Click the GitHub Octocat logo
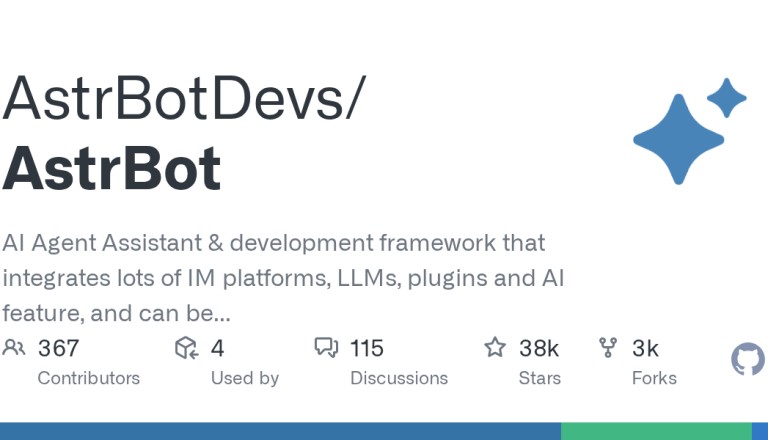Screen dimensions: 768x440 pyautogui.click(x=748, y=359)
